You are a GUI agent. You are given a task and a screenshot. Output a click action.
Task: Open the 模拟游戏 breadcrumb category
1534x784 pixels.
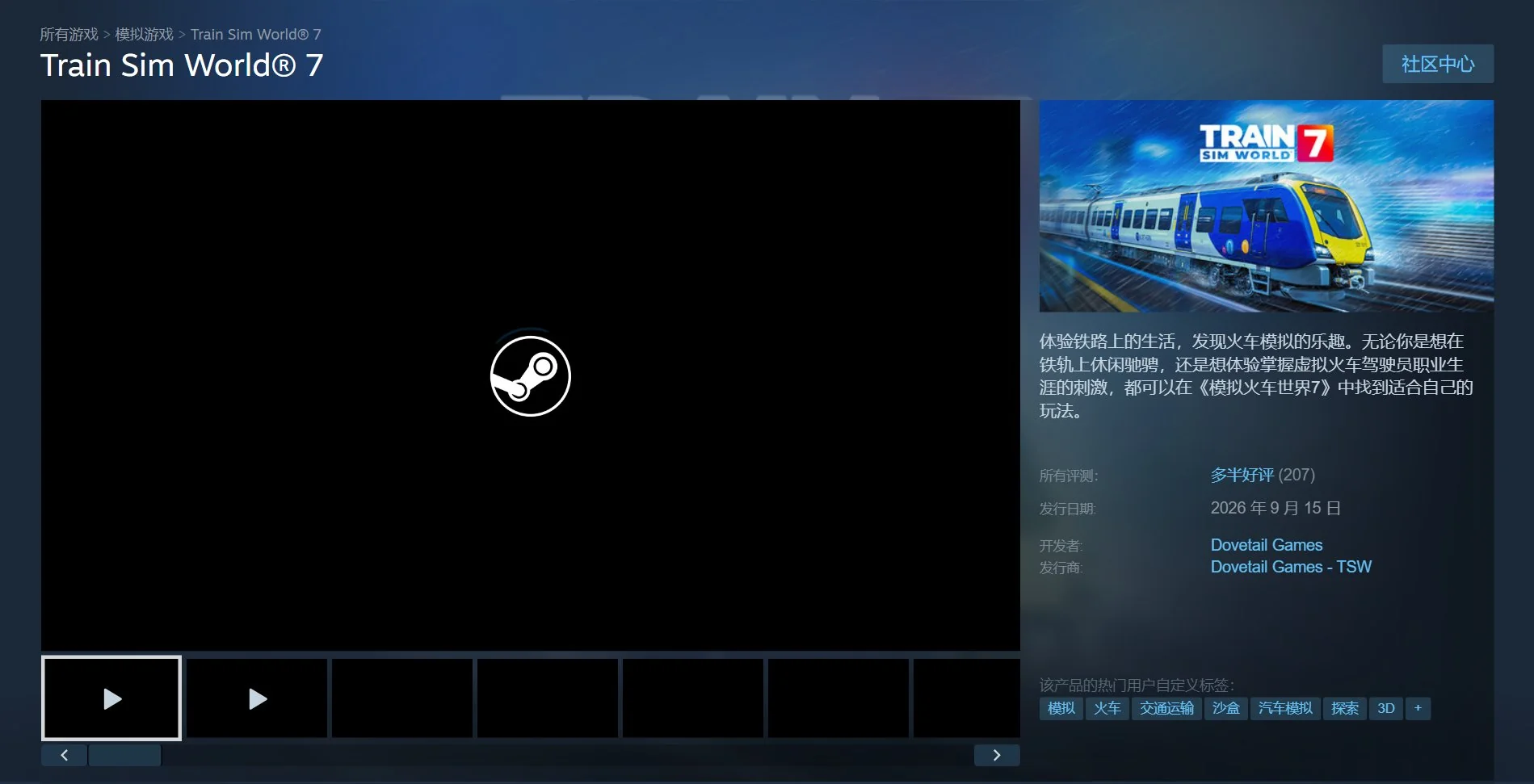tap(144, 35)
